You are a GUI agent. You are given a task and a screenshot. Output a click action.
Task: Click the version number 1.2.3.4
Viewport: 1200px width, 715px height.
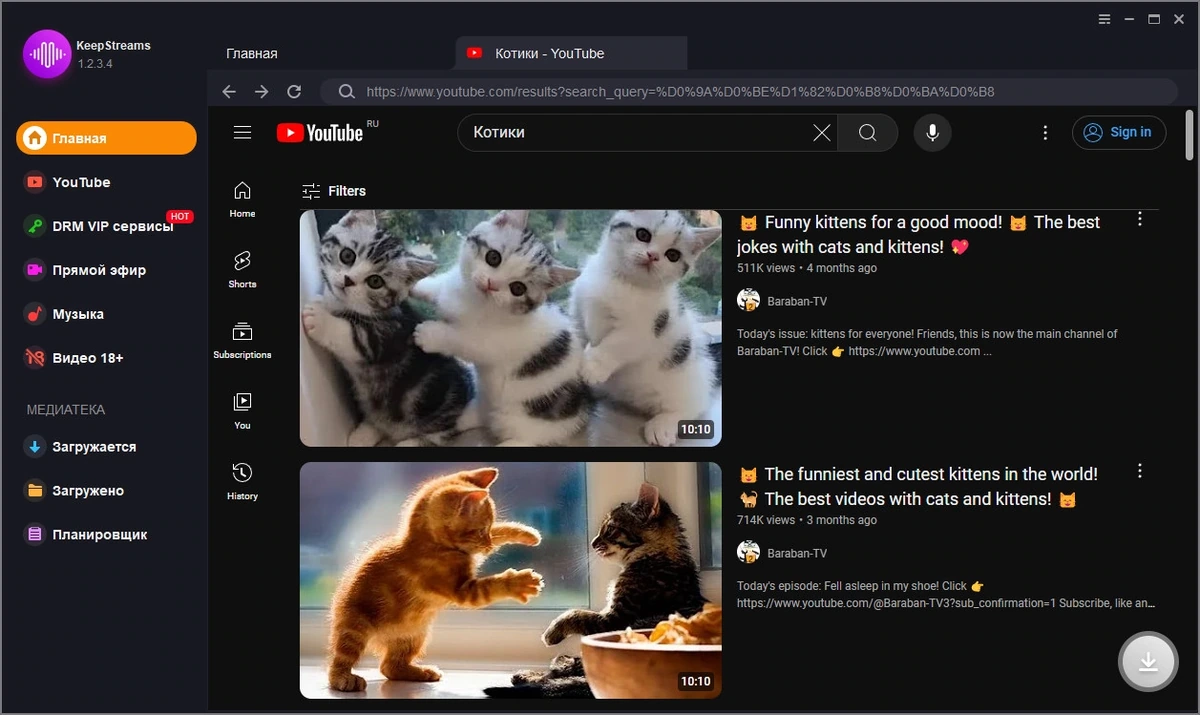pos(96,64)
